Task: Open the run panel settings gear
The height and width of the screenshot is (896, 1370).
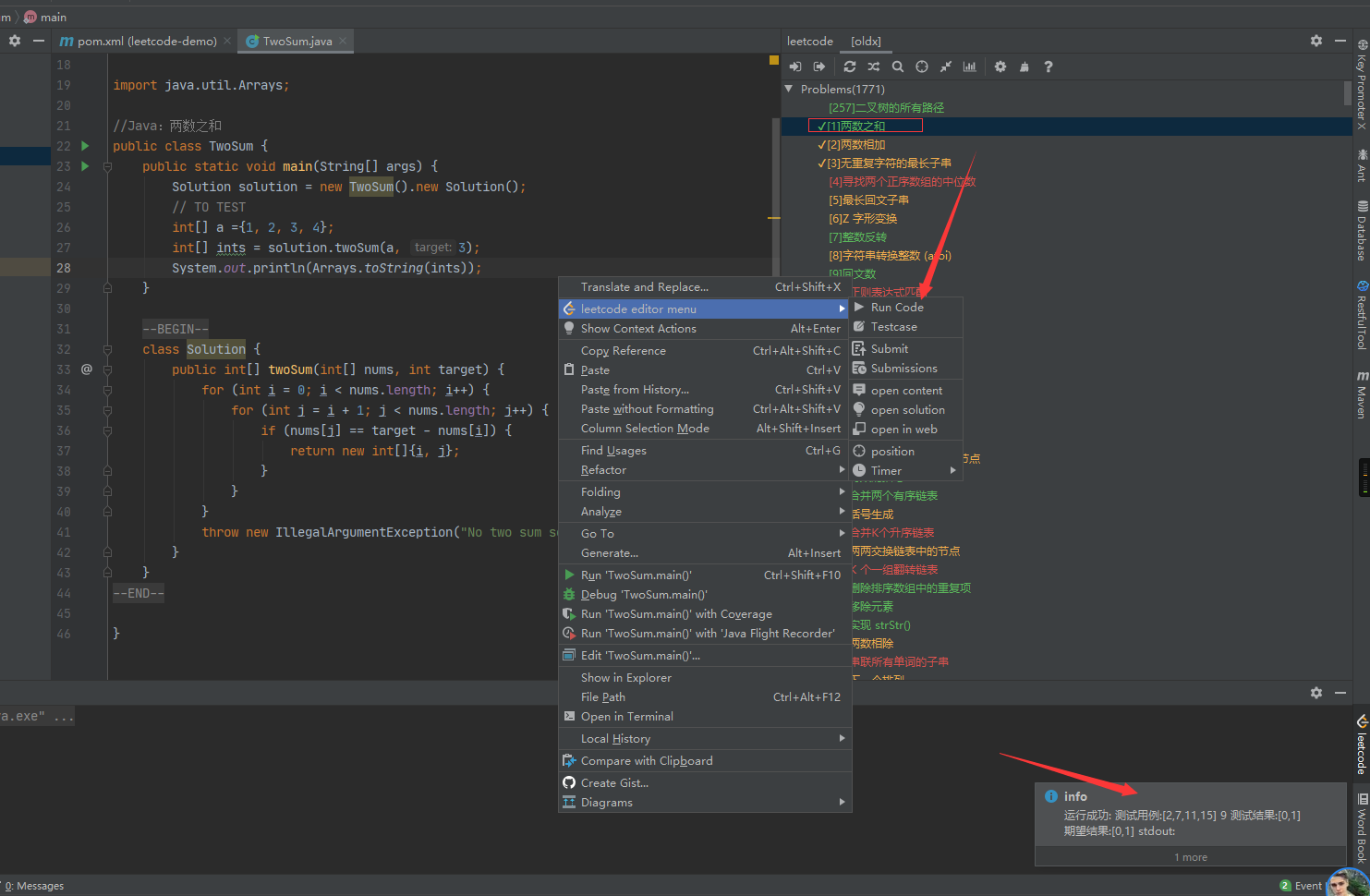Action: pos(1316,693)
